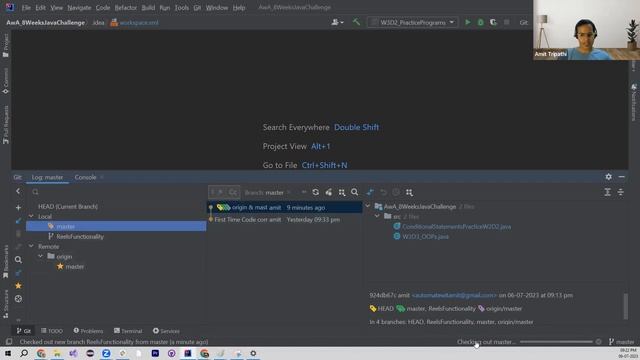Viewport: 640px width, 360px height.
Task: Click the Delete Branch trash icon
Action: click(x=18, y=233)
